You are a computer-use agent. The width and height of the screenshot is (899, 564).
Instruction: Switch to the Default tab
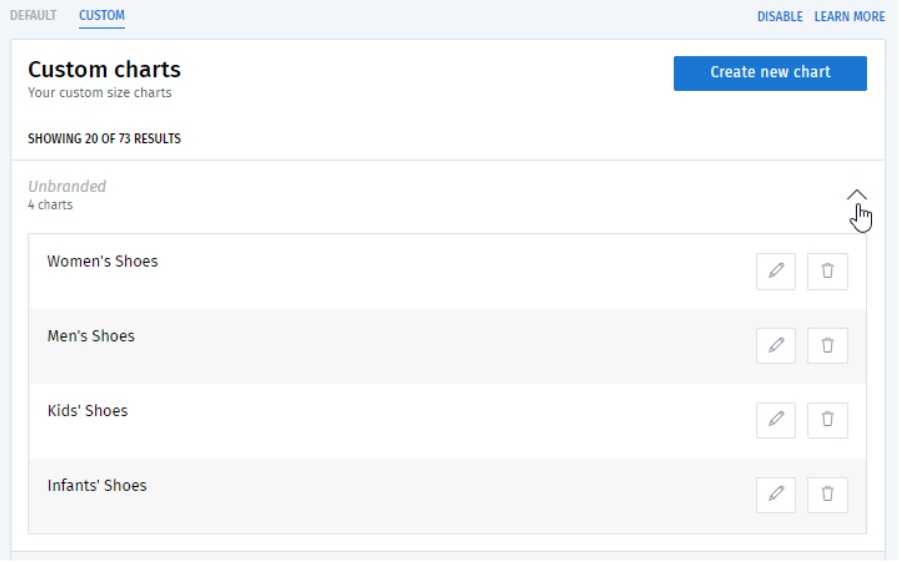pyautogui.click(x=33, y=16)
